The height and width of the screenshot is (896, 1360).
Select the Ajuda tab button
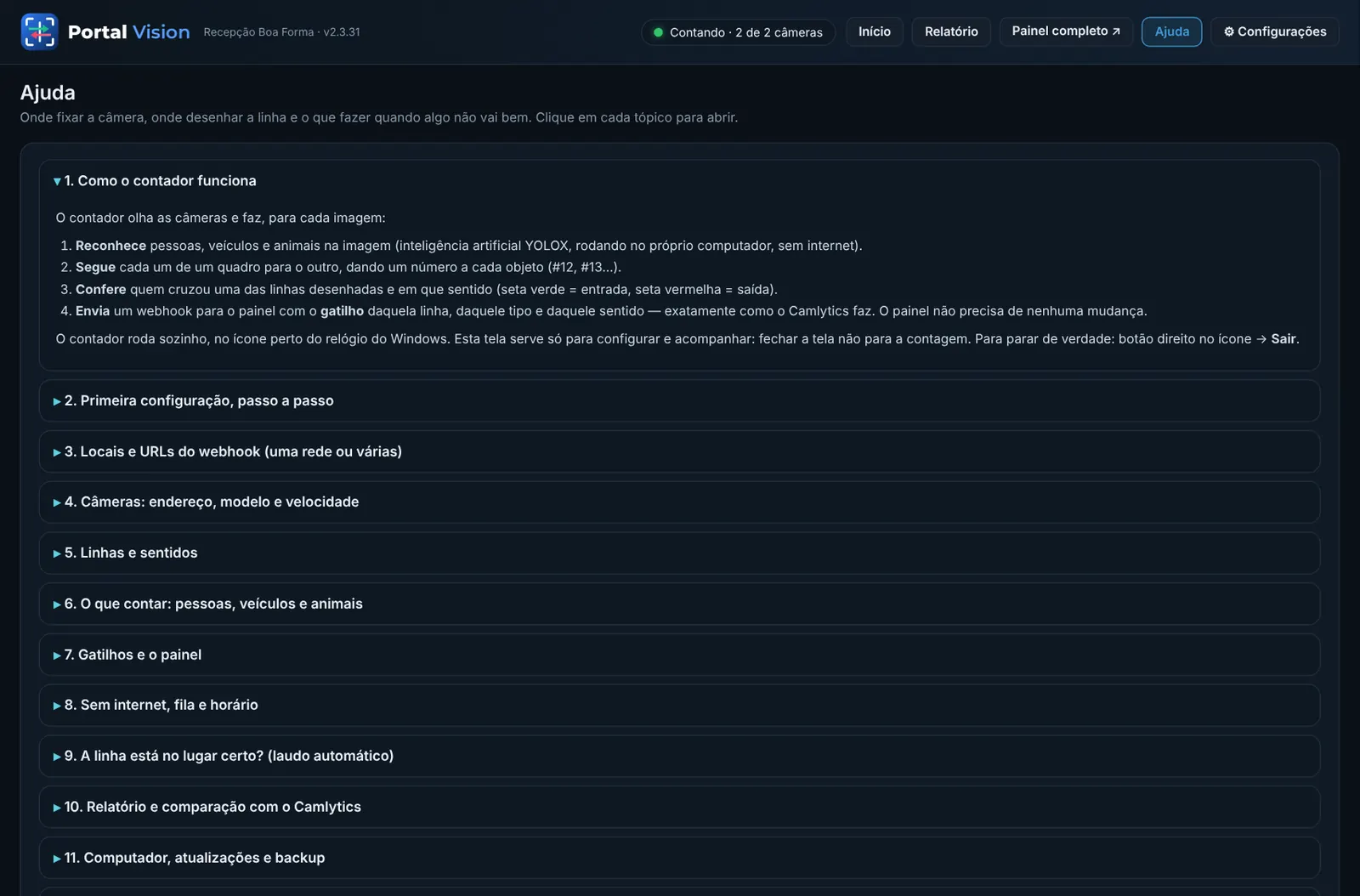pos(1171,31)
